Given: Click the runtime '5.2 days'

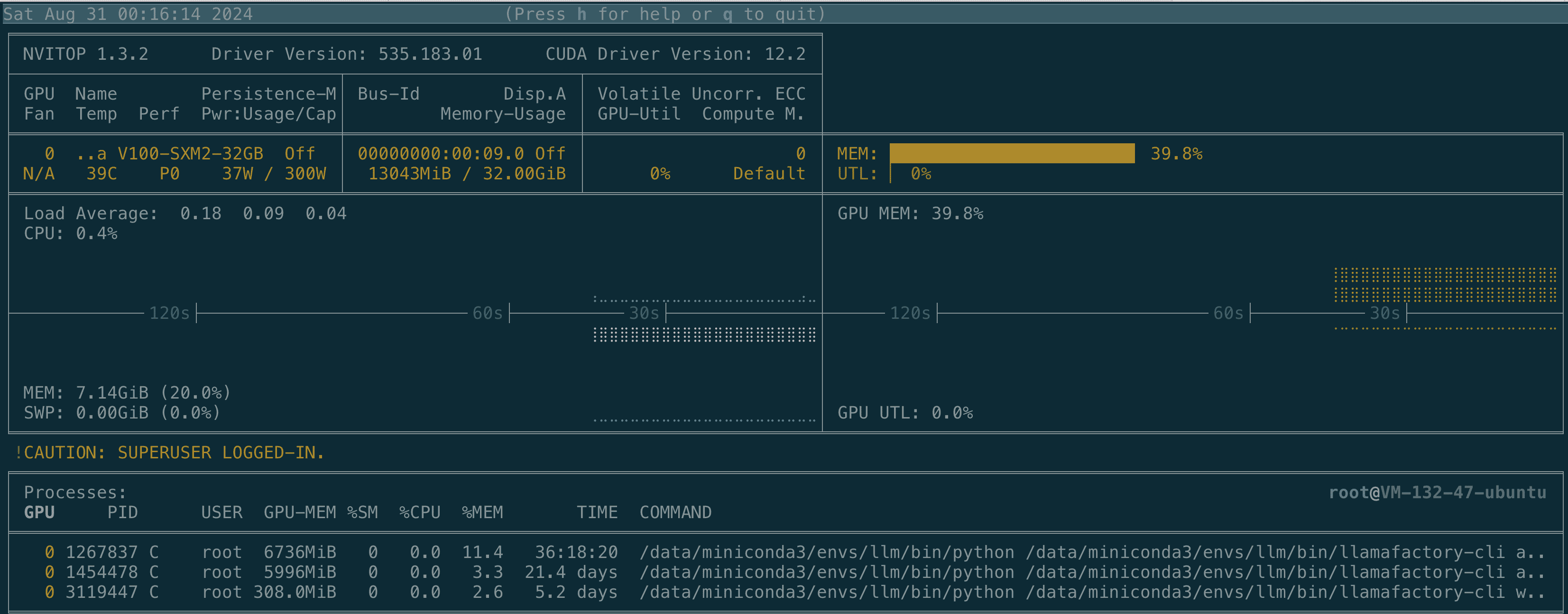Looking at the screenshot, I should click(576, 592).
